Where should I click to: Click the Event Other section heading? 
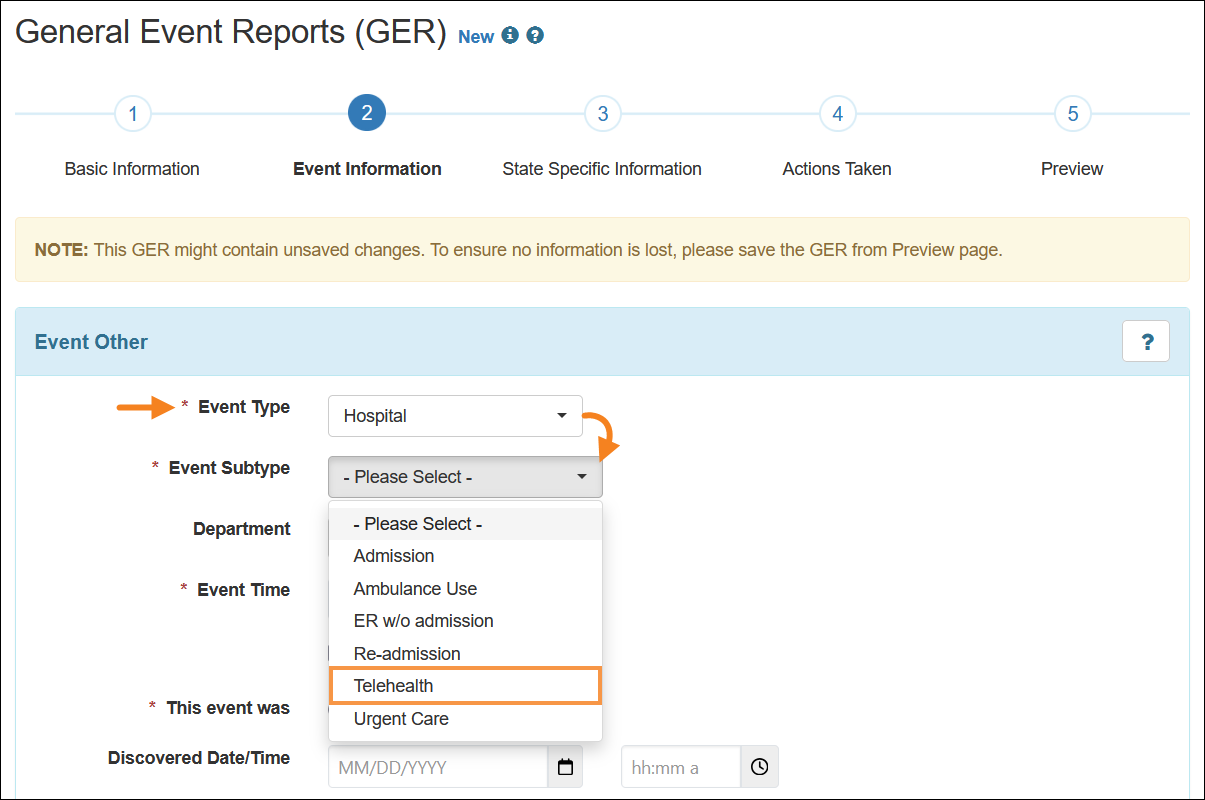91,342
